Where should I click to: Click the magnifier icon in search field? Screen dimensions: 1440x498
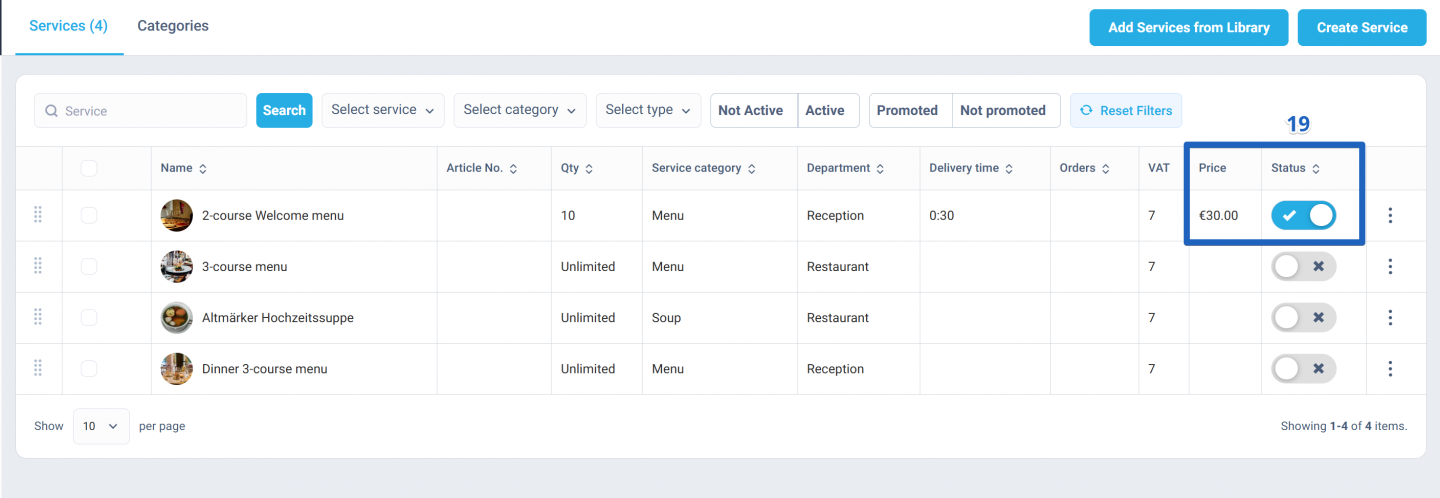52,111
